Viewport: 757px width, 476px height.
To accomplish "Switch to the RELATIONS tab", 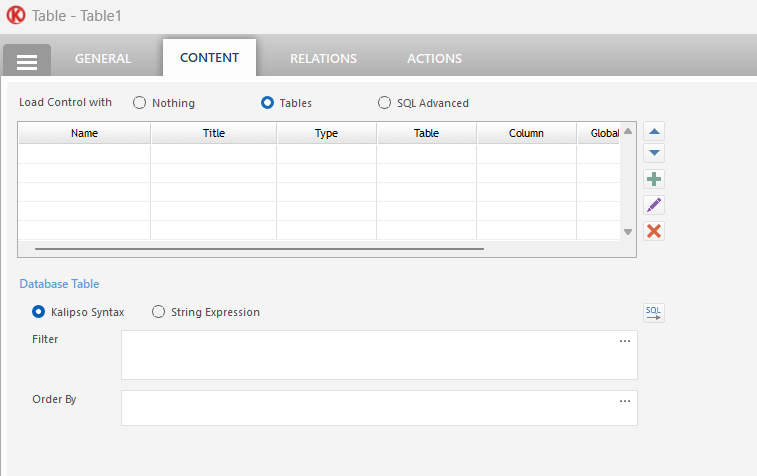I will click(323, 59).
